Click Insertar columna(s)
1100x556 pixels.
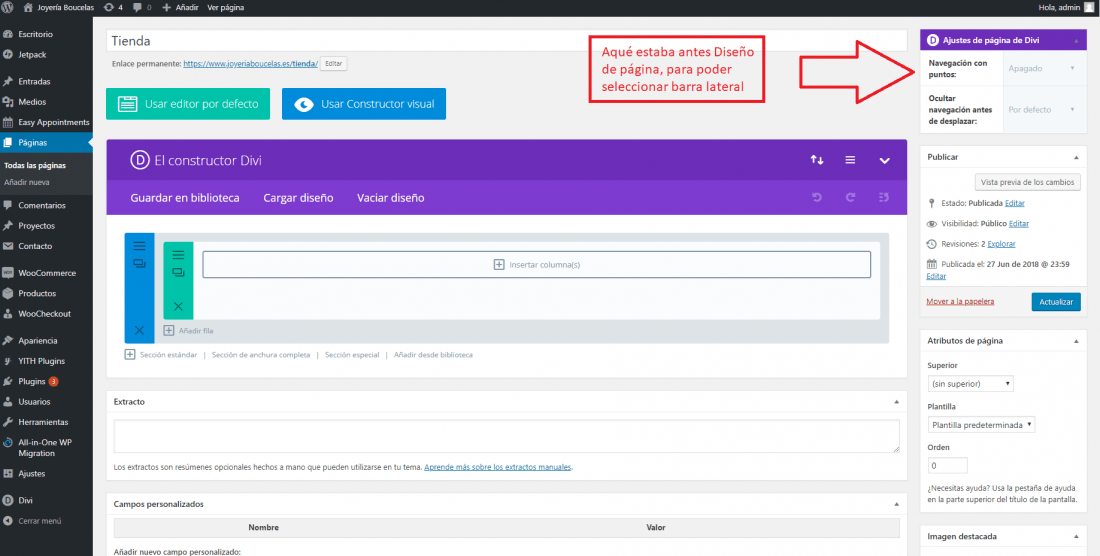537,264
